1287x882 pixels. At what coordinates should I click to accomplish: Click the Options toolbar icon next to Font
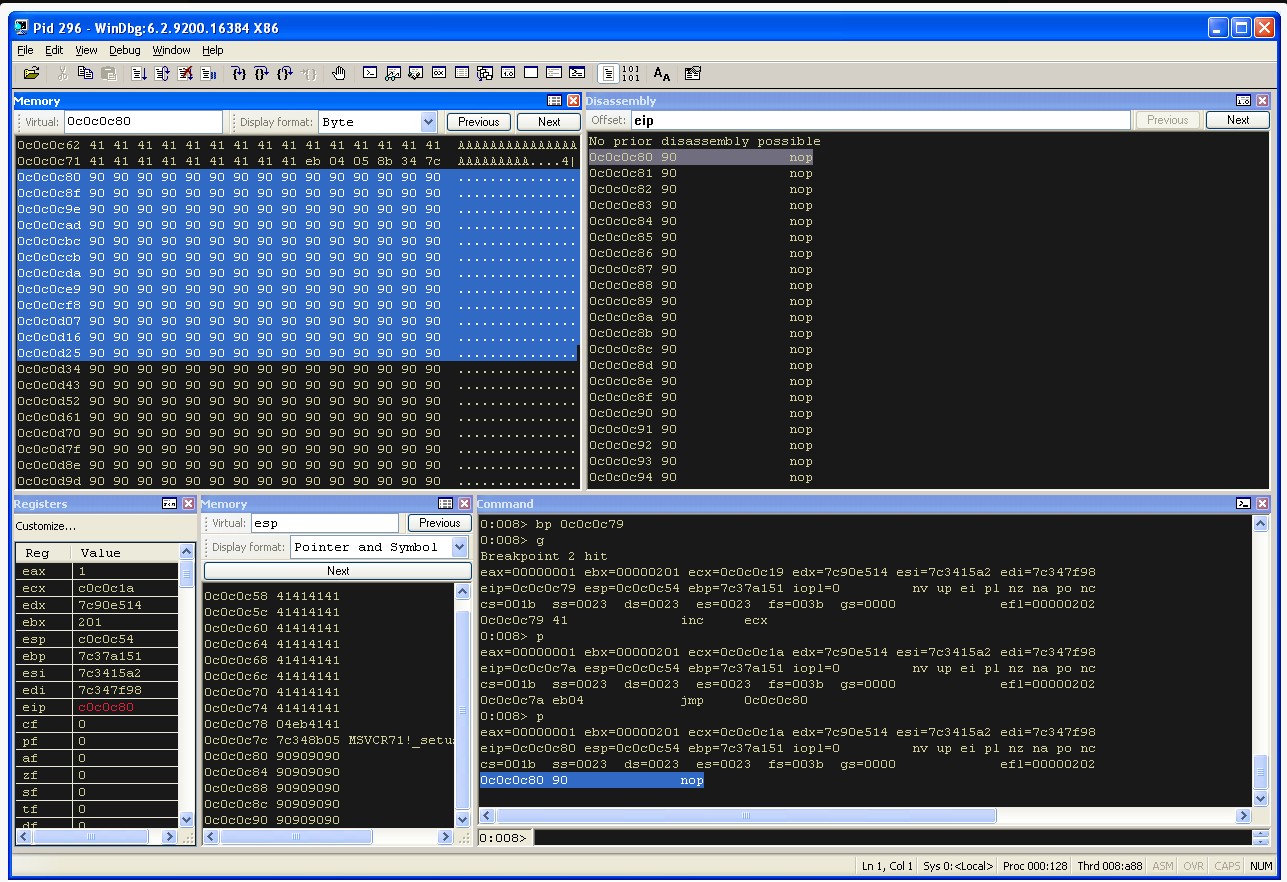click(692, 73)
